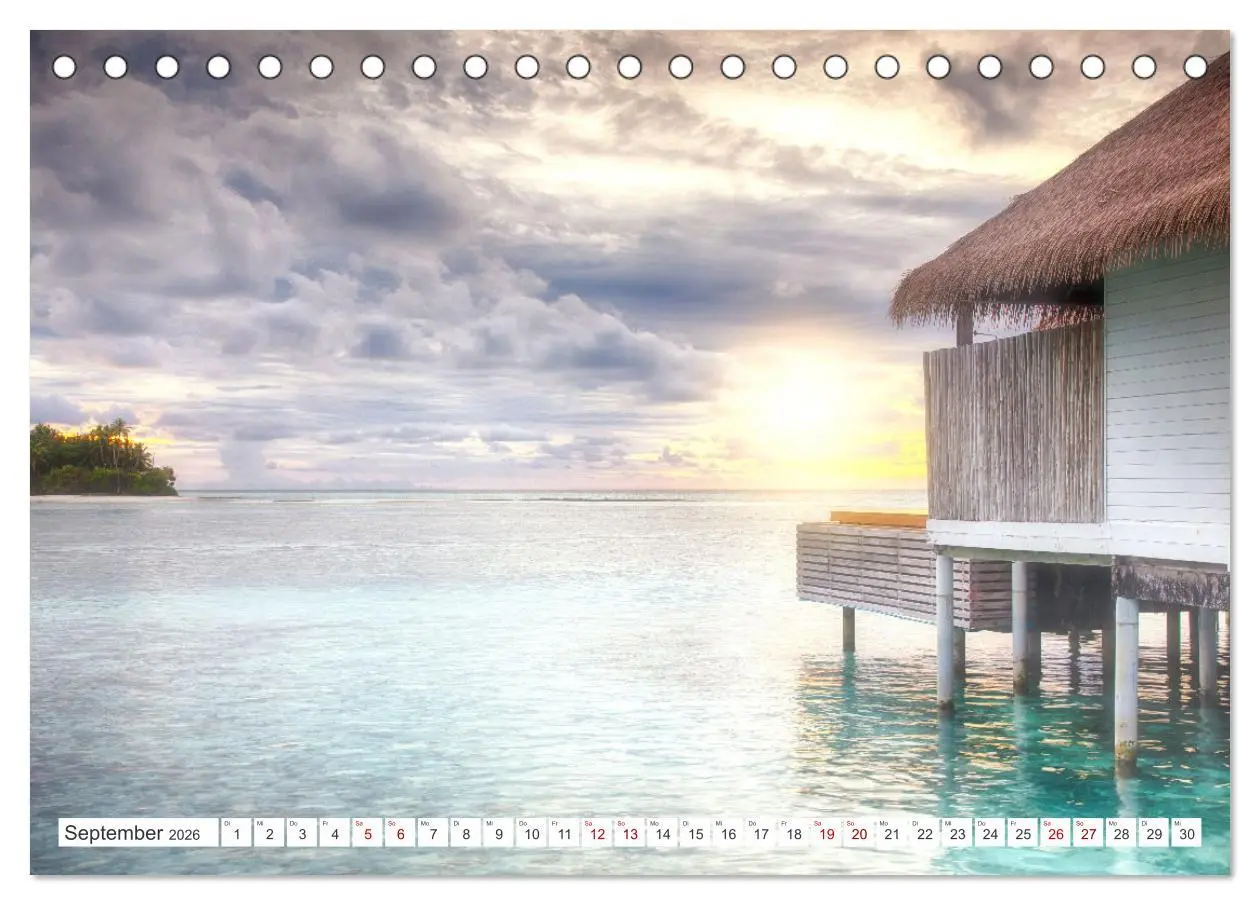This screenshot has height=905, width=1260.
Task: Select day 1 in the calendar strip
Action: [236, 832]
